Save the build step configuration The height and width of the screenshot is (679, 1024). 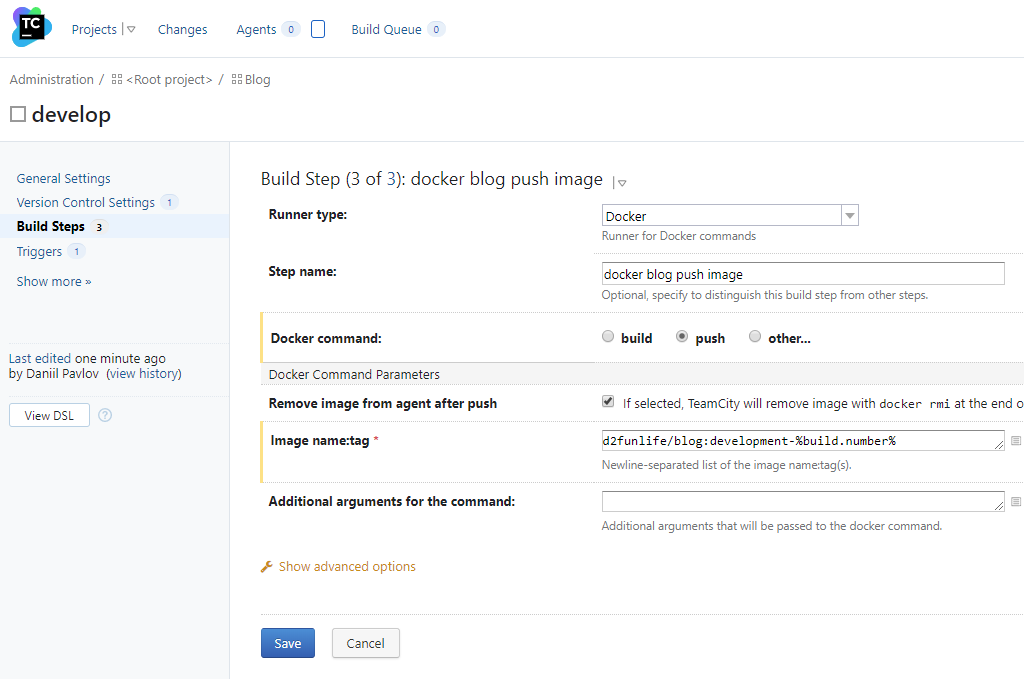pyautogui.click(x=287, y=643)
